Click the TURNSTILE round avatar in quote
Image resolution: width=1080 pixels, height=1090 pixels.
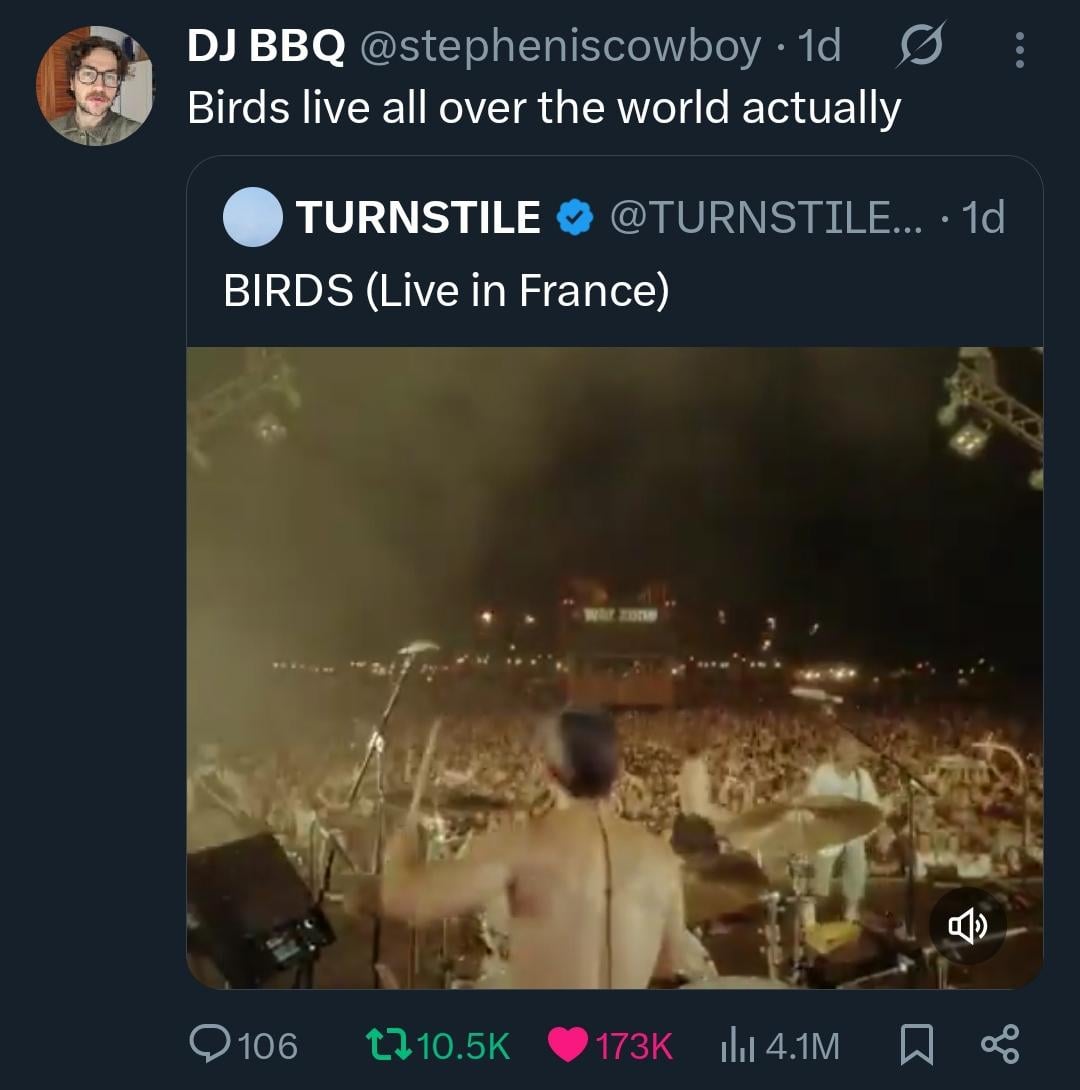pyautogui.click(x=252, y=217)
